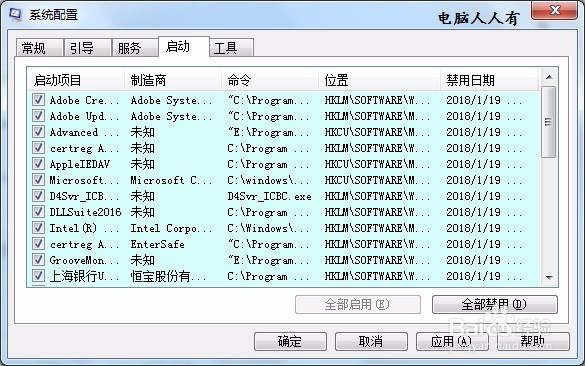Screen dimensions: 585x366
Task: Click the 命令 column header
Action: point(270,80)
